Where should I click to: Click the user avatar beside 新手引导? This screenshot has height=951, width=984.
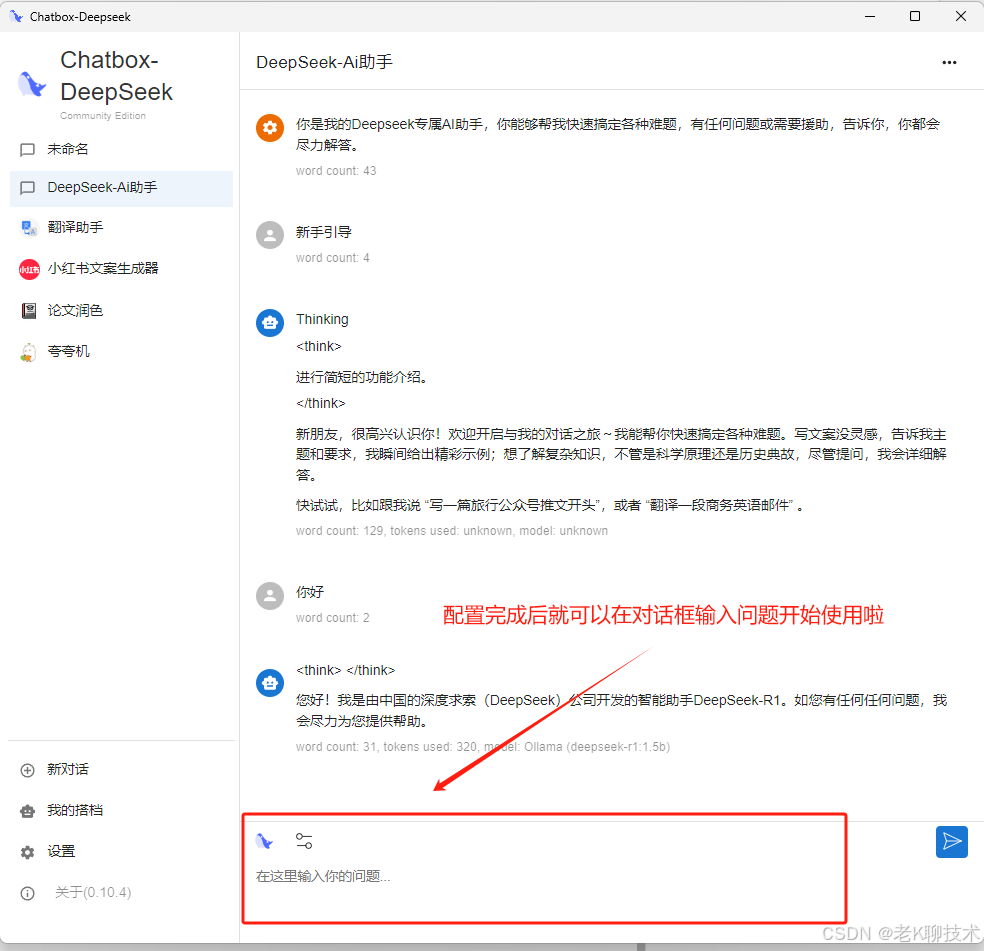click(x=270, y=235)
